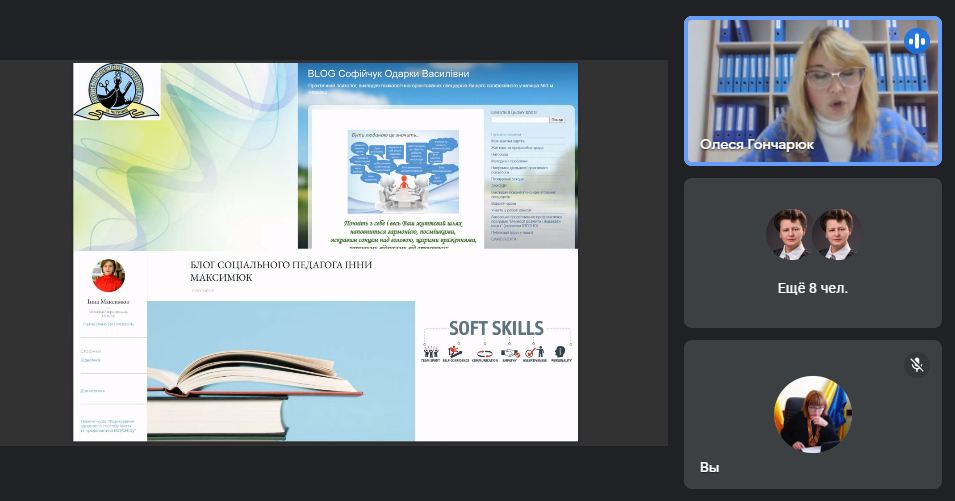The image size is (955, 501).
Task: Click the muted microphone icon on the Вы tile
Action: (x=917, y=365)
